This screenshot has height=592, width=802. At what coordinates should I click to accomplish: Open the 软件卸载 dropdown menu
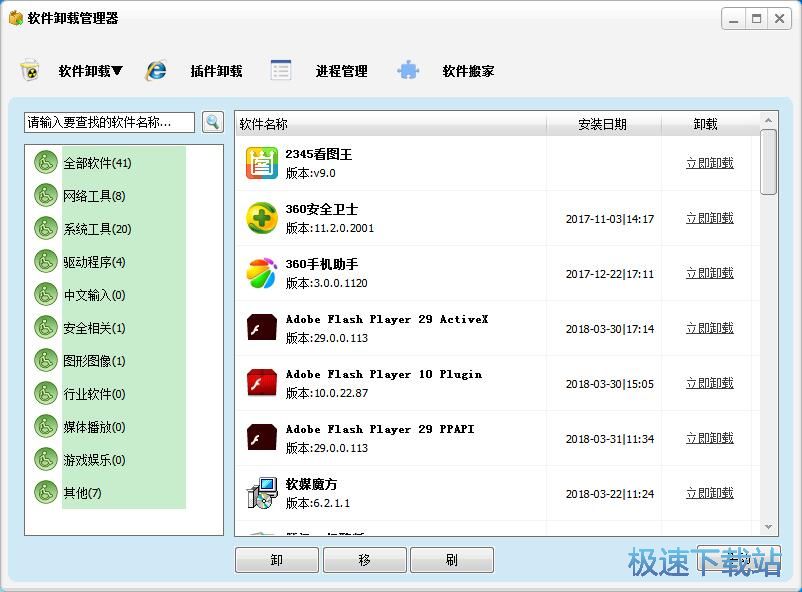click(x=90, y=71)
